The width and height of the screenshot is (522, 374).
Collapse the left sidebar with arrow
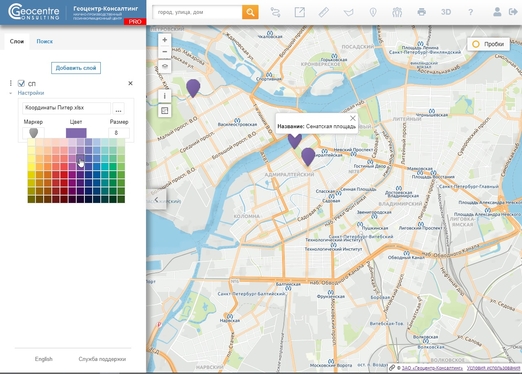coord(156,200)
